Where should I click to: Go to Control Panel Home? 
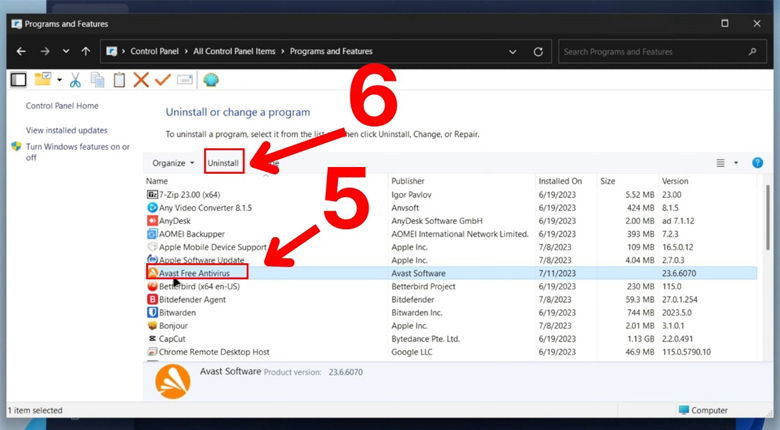[62, 106]
